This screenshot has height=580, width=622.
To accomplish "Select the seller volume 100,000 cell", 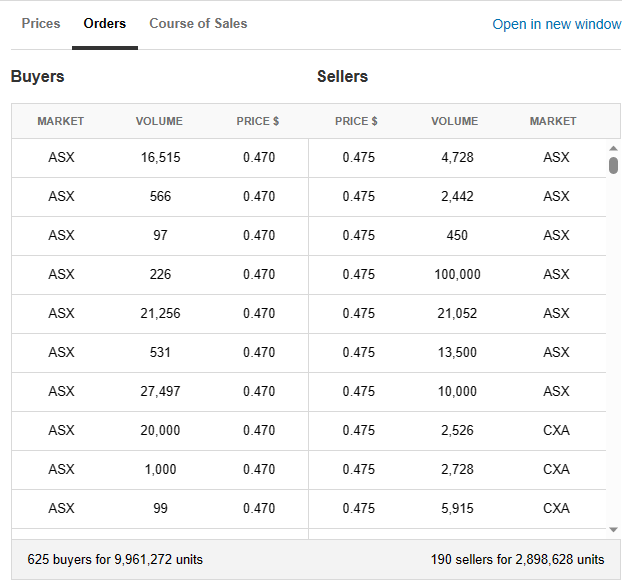I will click(x=457, y=274).
